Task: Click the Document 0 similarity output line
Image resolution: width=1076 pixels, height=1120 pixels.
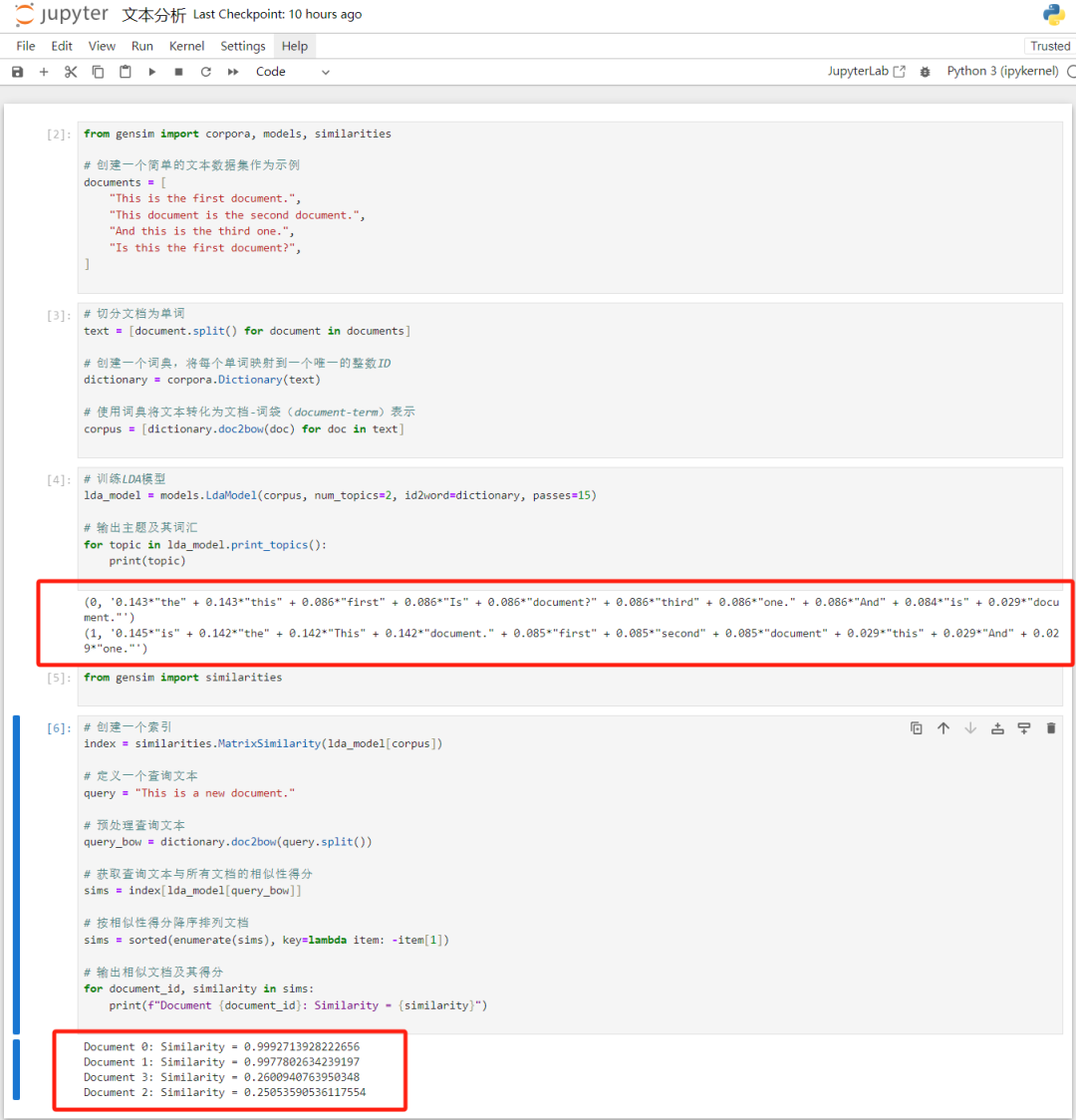Action: click(222, 1046)
